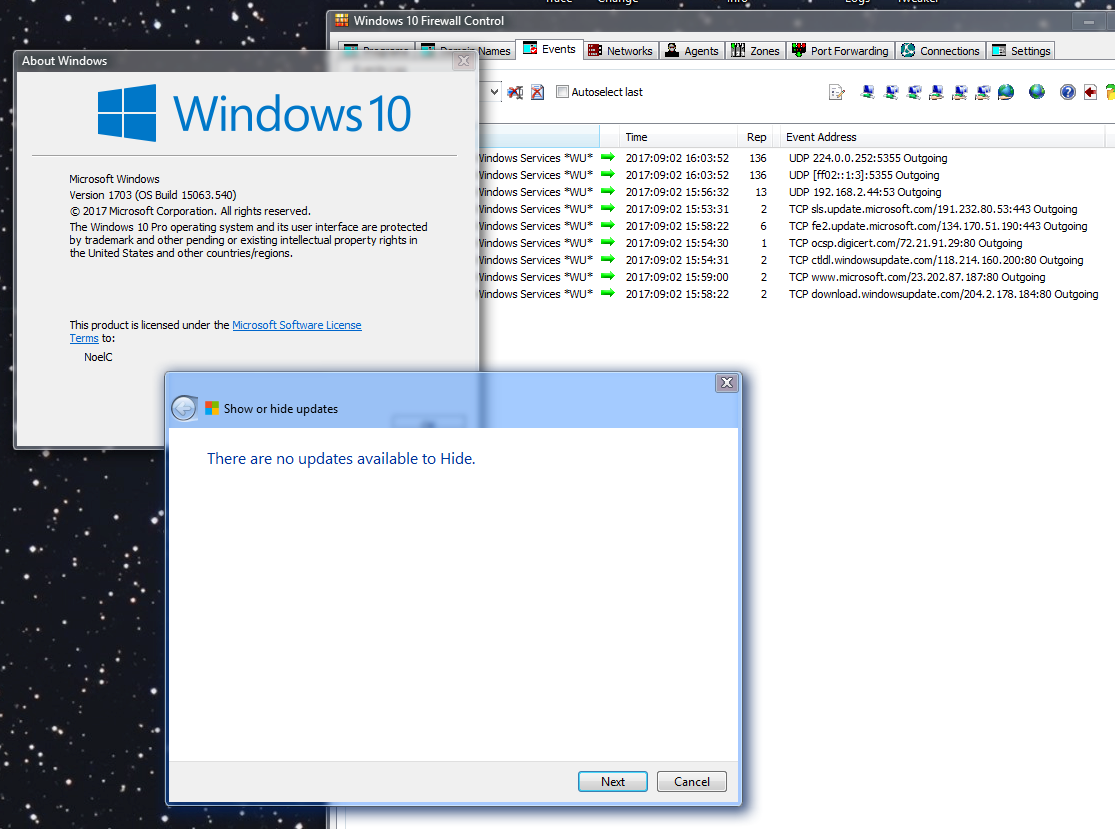Viewport: 1115px width, 829px height.
Task: Click the Event Address column header
Action: pos(941,137)
